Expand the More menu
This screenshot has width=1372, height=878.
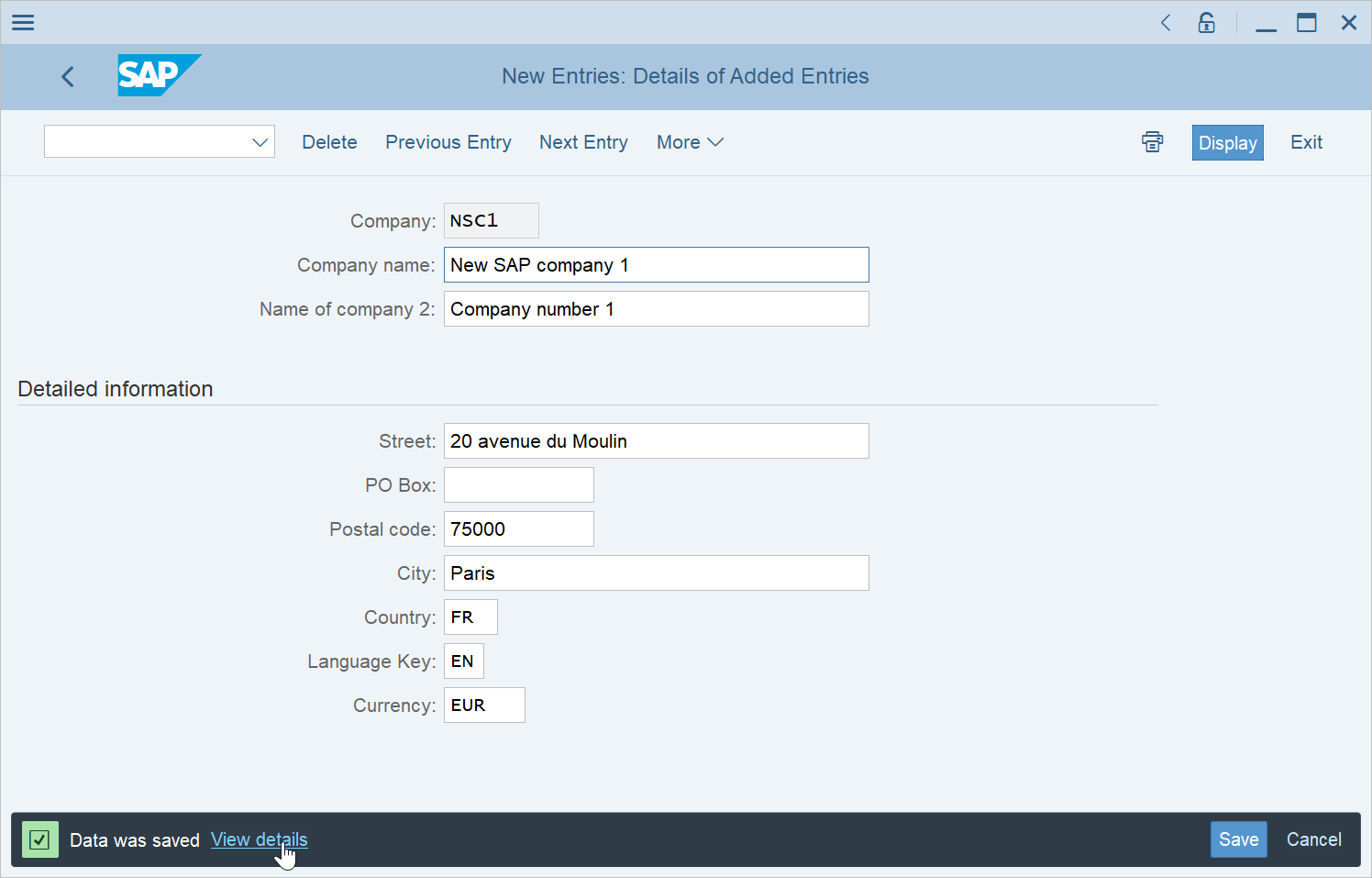(690, 142)
